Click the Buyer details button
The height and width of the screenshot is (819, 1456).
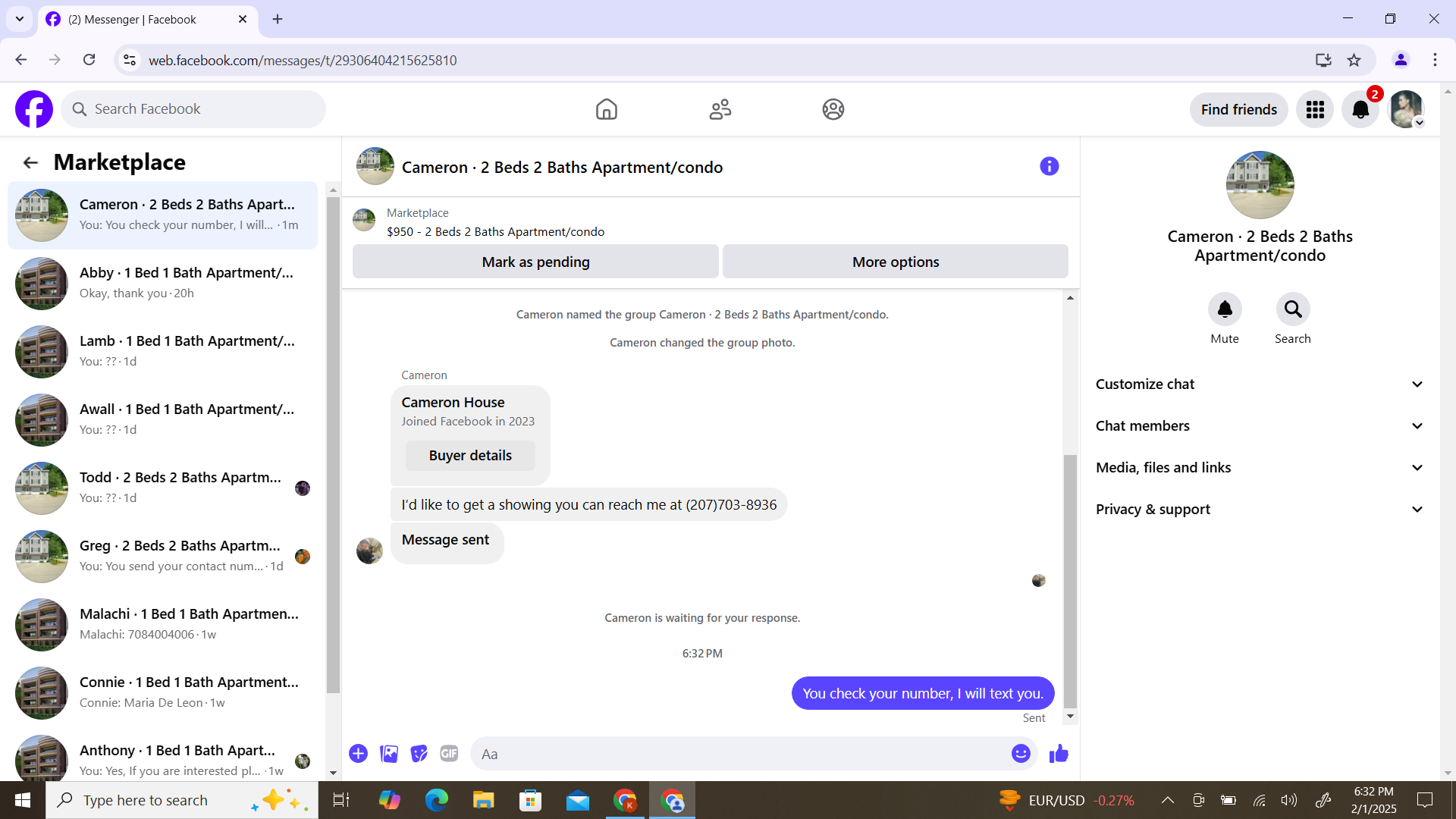(x=470, y=456)
